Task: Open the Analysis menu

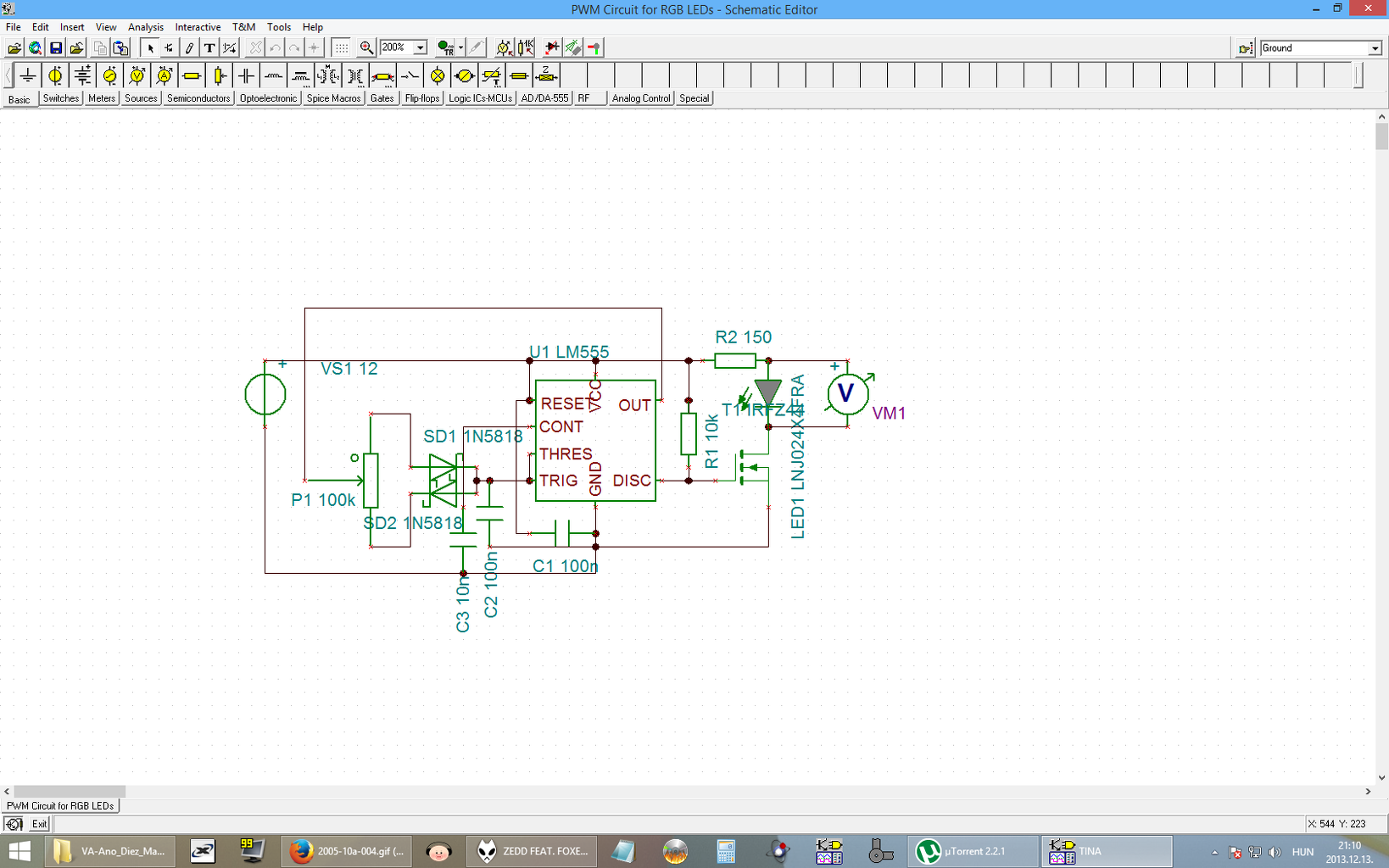Action: click(145, 27)
